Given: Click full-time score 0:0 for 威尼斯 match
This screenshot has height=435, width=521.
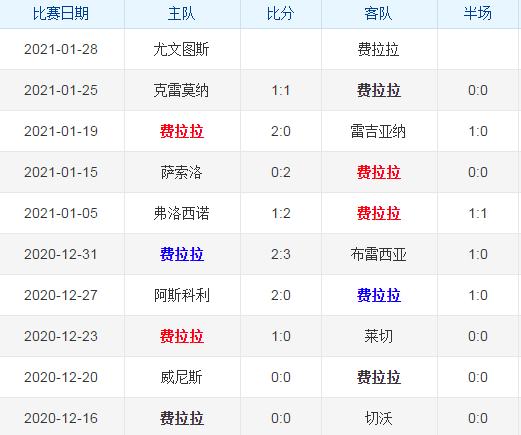Looking at the screenshot, I should pos(281,377).
